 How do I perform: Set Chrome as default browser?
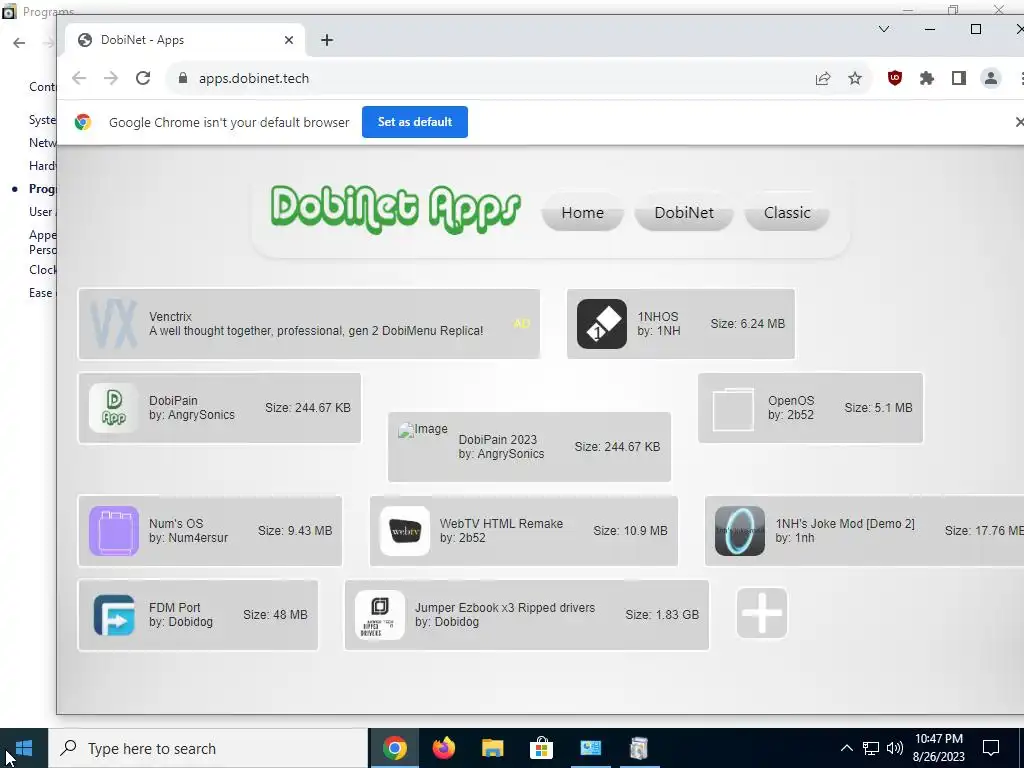pyautogui.click(x=415, y=122)
